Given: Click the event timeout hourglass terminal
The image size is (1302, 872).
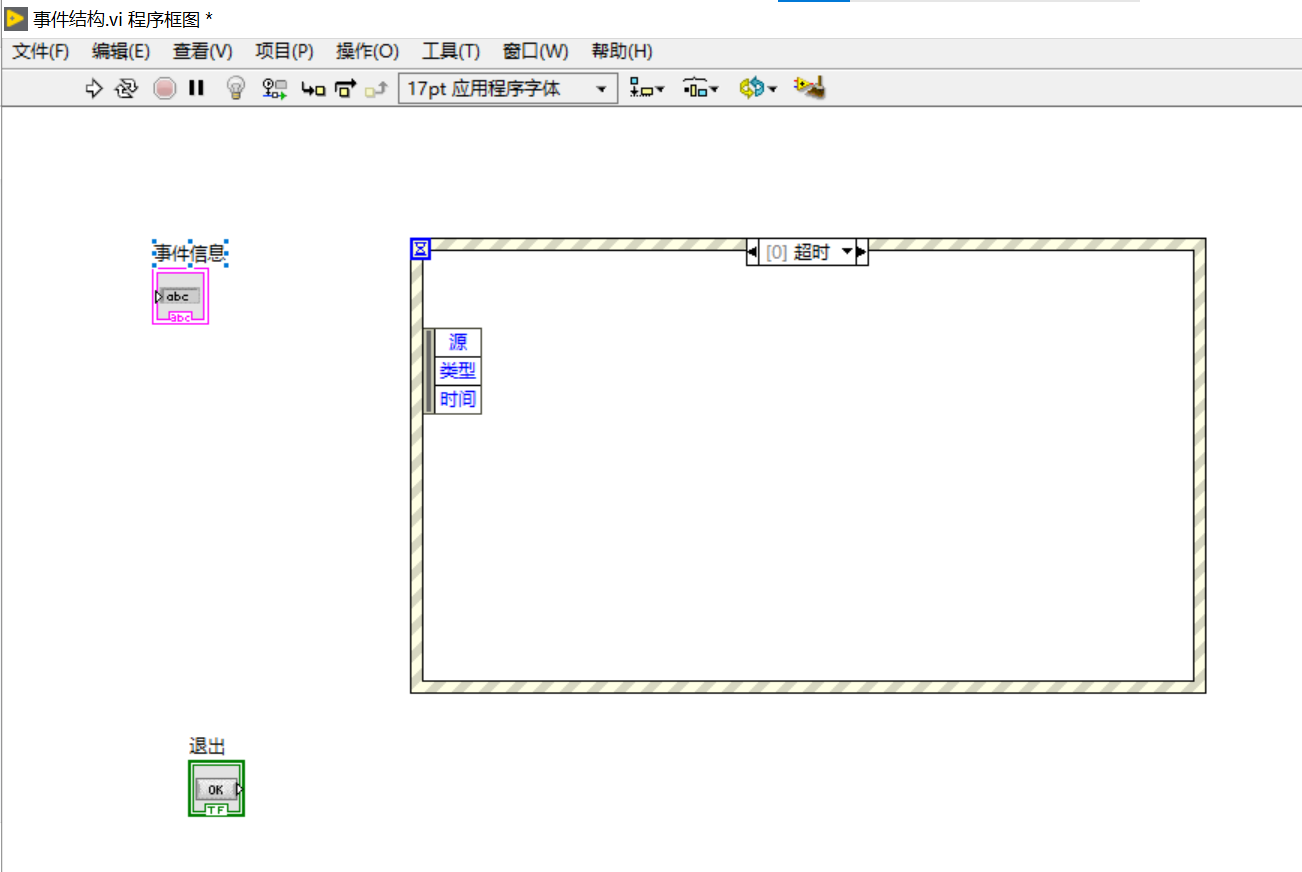Looking at the screenshot, I should [x=420, y=248].
